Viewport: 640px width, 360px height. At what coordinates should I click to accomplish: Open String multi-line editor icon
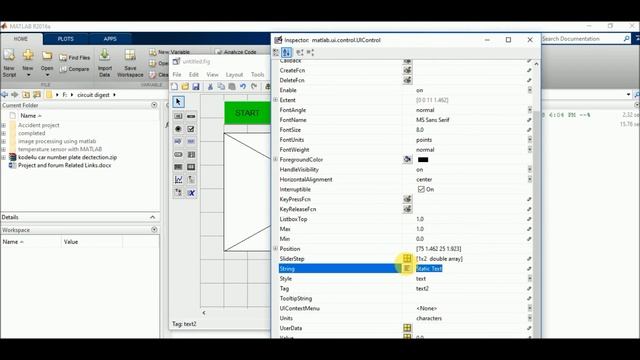click(x=407, y=268)
